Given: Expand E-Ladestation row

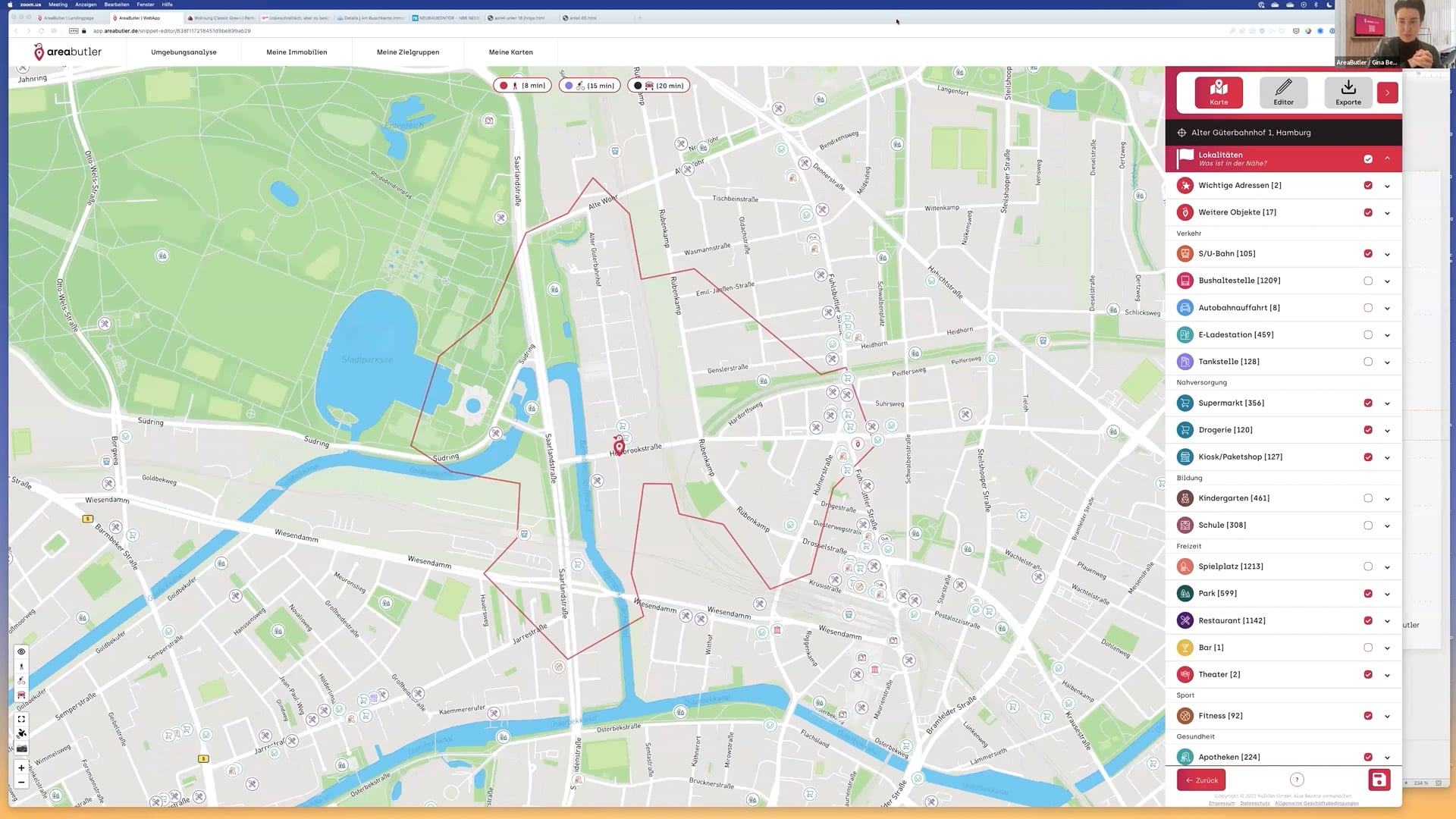Looking at the screenshot, I should click(x=1387, y=335).
